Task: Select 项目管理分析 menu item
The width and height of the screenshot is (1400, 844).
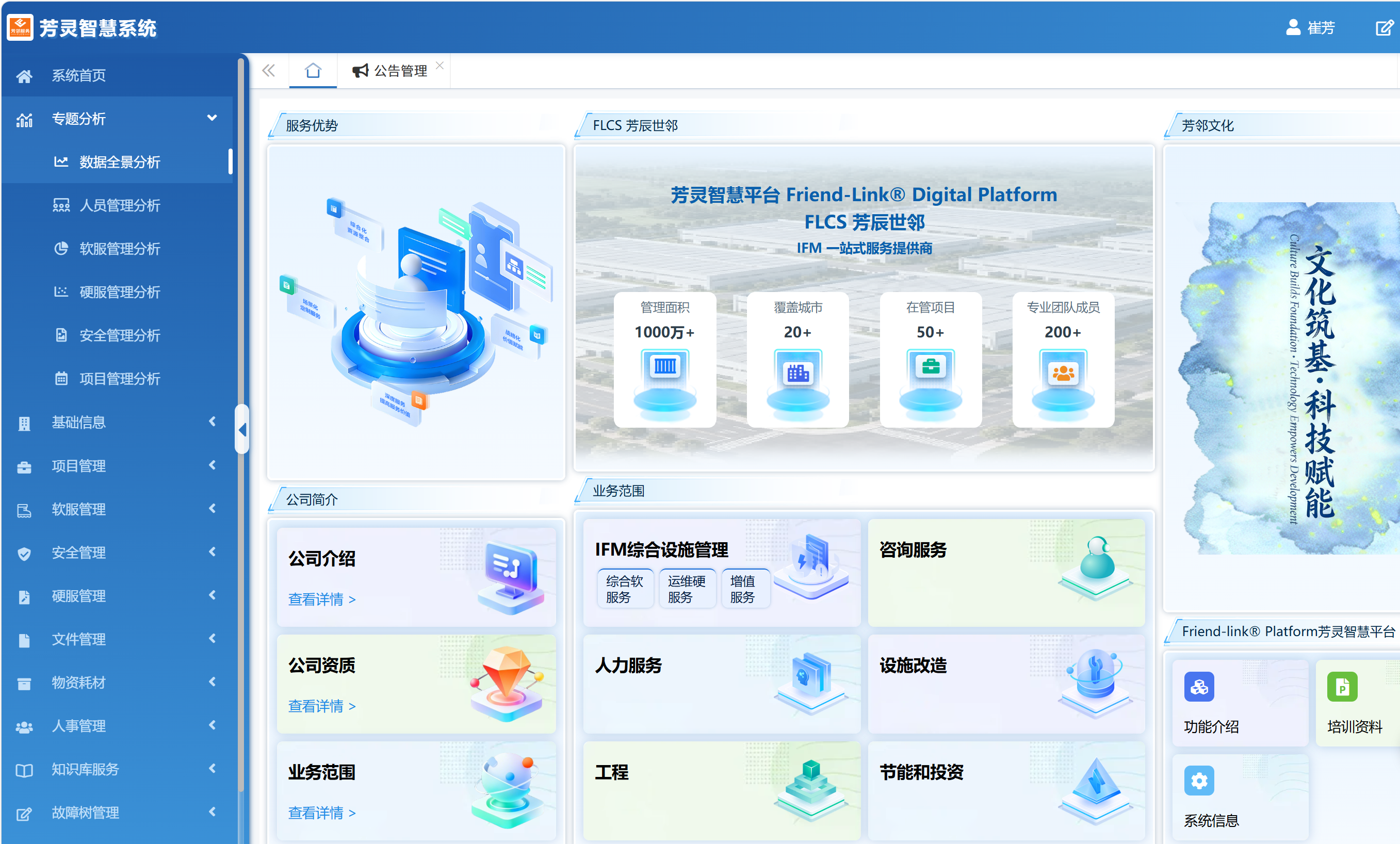Action: coord(118,379)
